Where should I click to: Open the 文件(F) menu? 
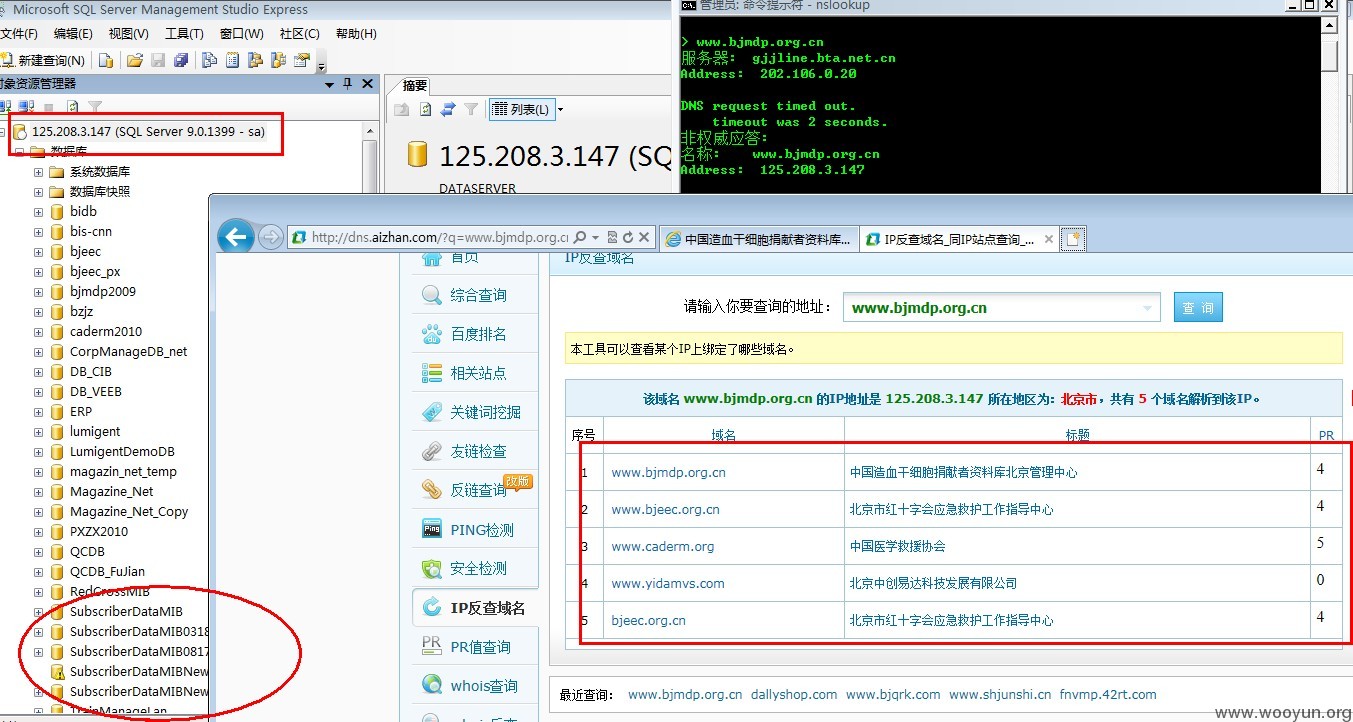click(19, 34)
